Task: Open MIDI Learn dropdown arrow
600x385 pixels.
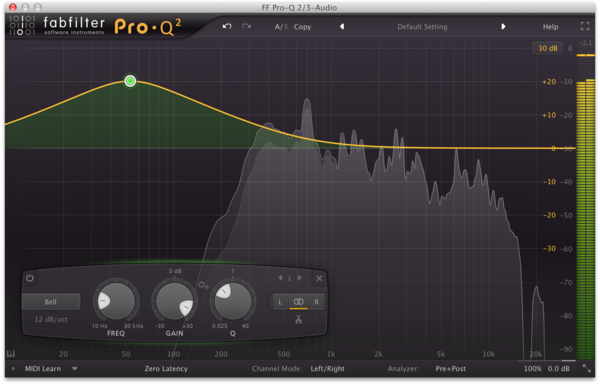Action: (x=75, y=369)
